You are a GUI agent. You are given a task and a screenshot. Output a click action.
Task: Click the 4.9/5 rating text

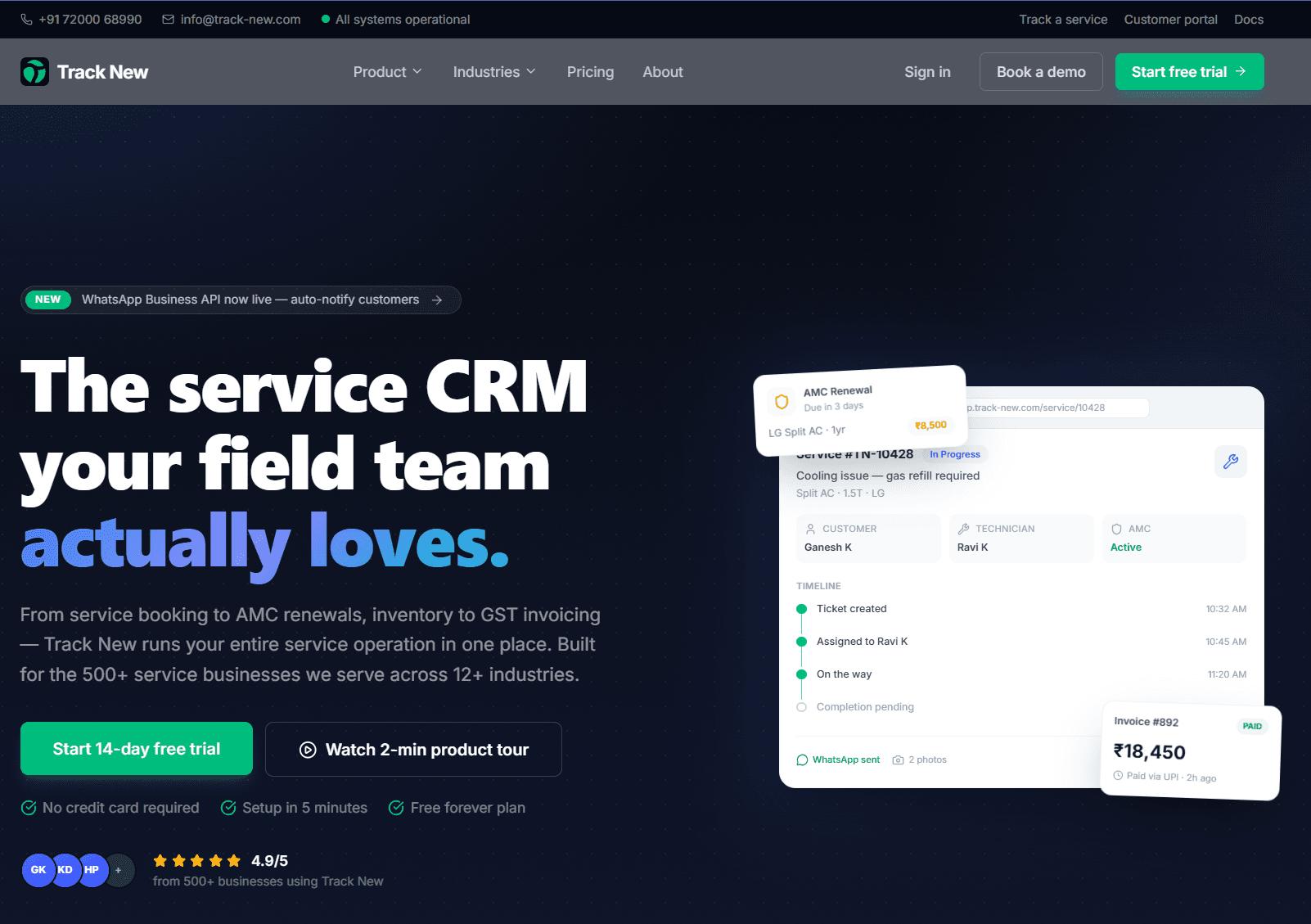pos(269,861)
